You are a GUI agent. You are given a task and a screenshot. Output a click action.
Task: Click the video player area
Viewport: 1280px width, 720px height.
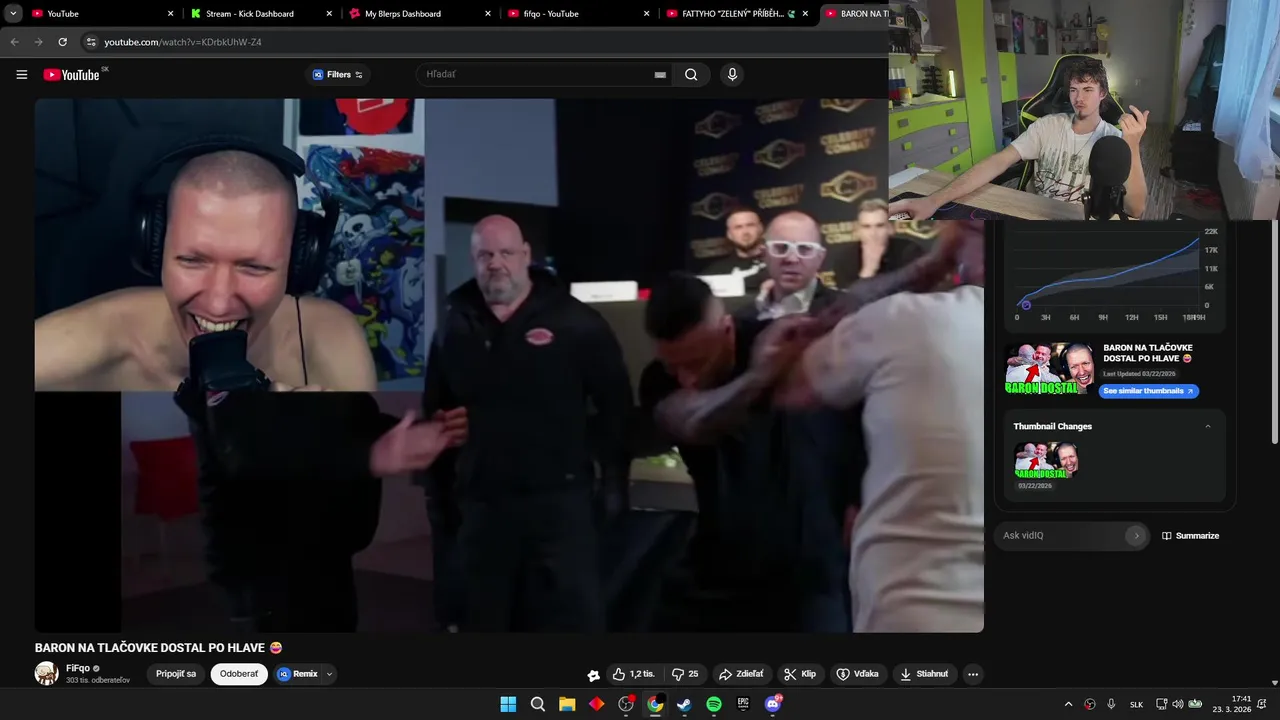pyautogui.click(x=509, y=365)
